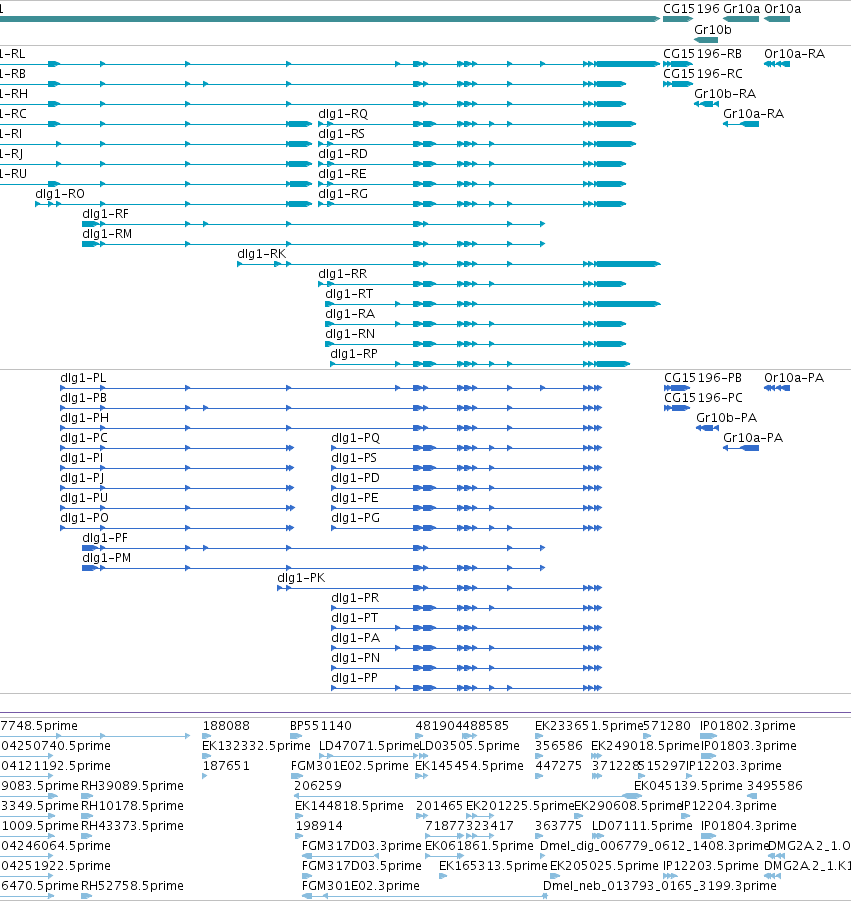Click the dlg1-PM protein label

click(107, 557)
